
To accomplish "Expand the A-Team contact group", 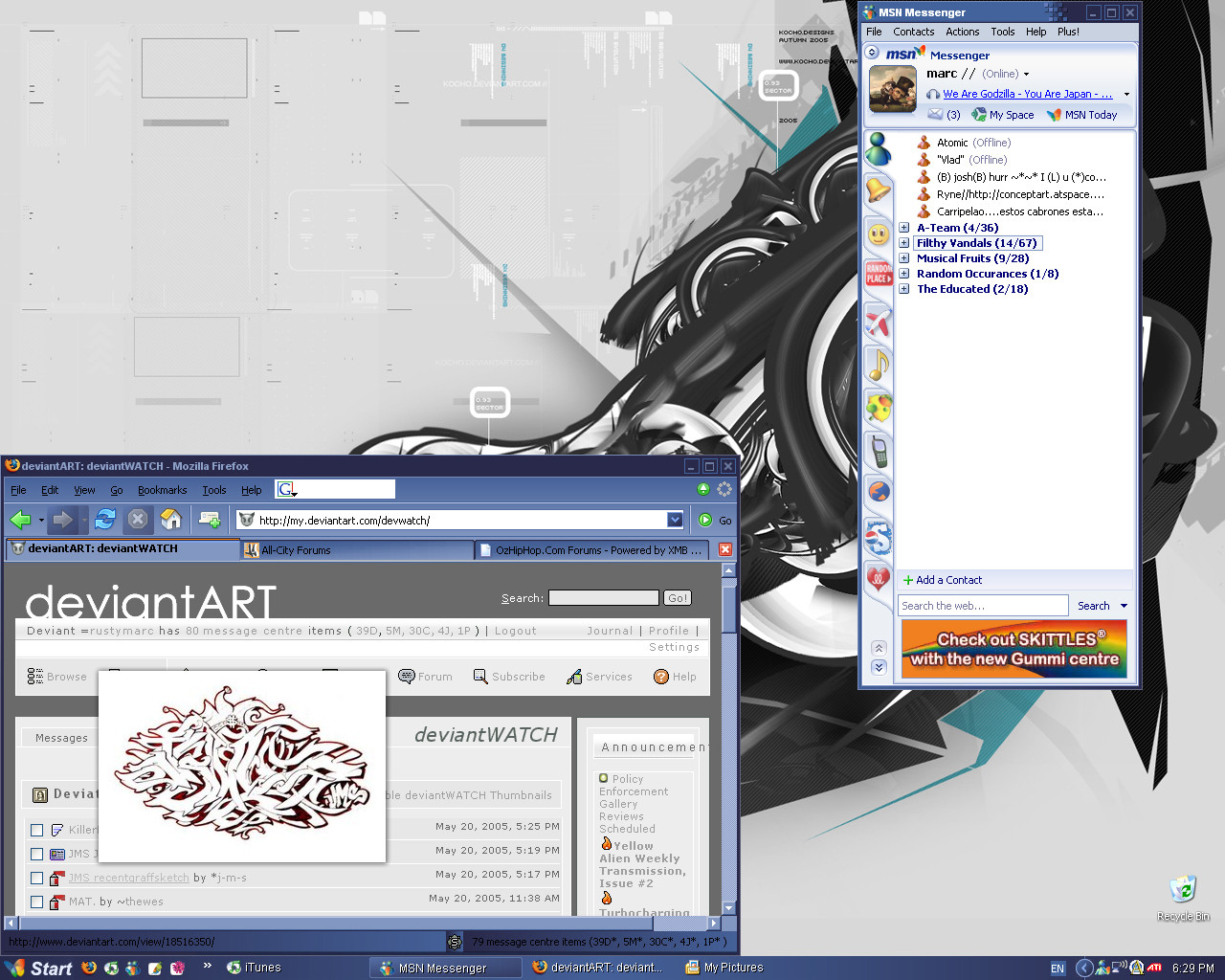I will coord(903,228).
